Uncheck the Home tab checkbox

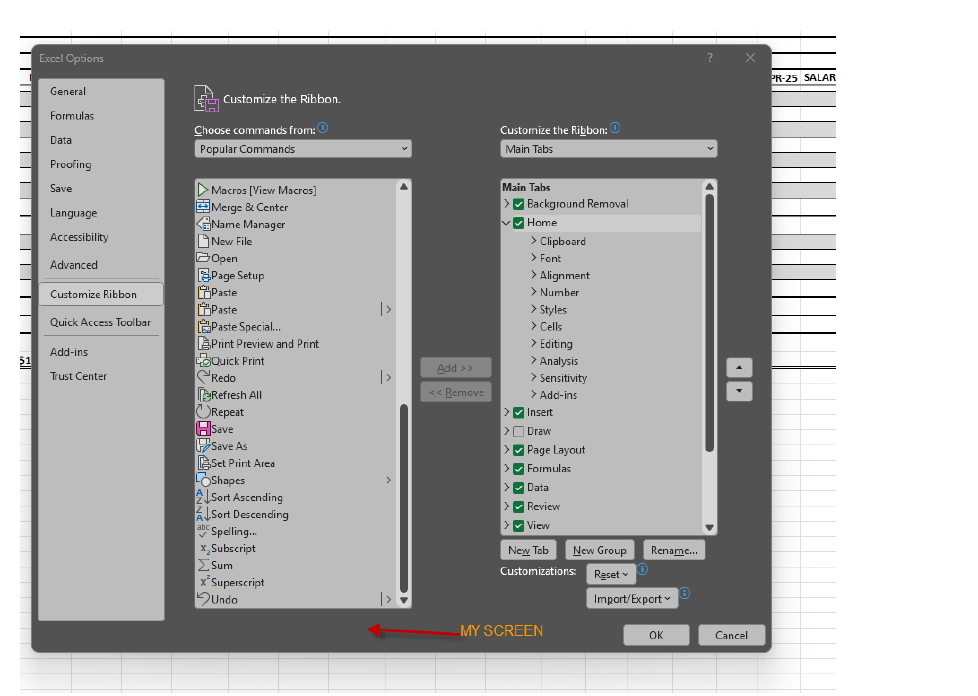(518, 223)
